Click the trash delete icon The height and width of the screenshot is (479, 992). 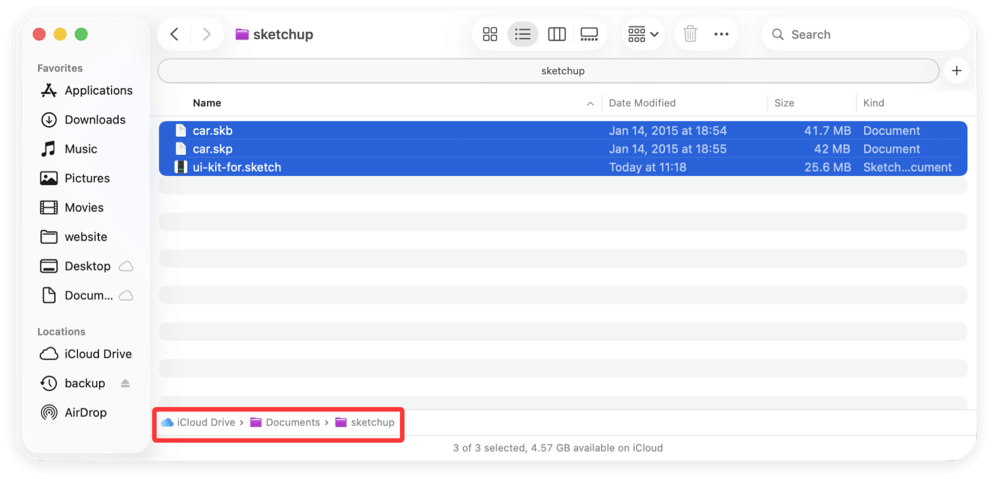coord(690,34)
